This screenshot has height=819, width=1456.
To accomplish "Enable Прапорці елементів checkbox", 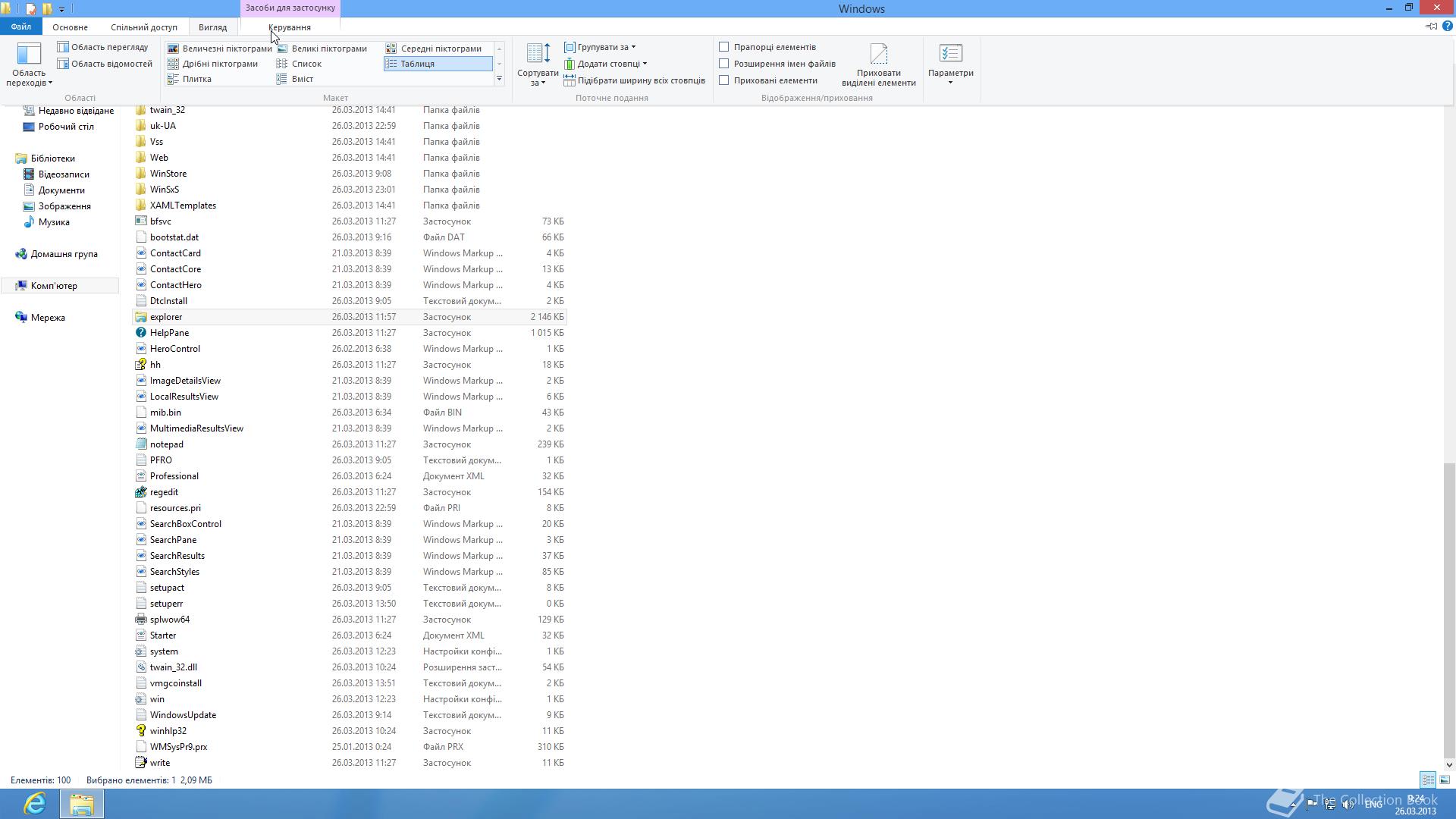I will (724, 47).
